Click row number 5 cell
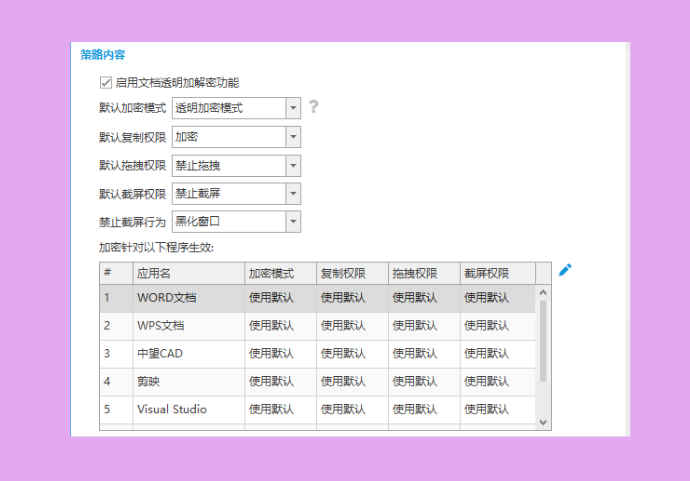Viewport: 690px width, 481px height. (x=116, y=410)
